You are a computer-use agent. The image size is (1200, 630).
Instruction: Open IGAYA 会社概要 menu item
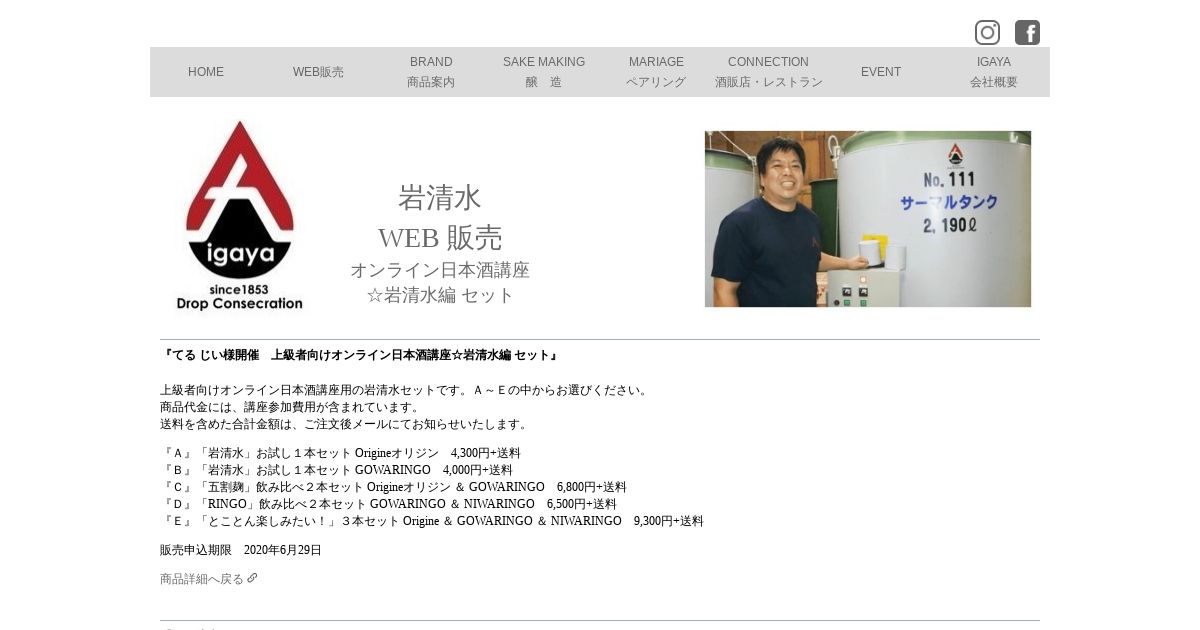993,72
